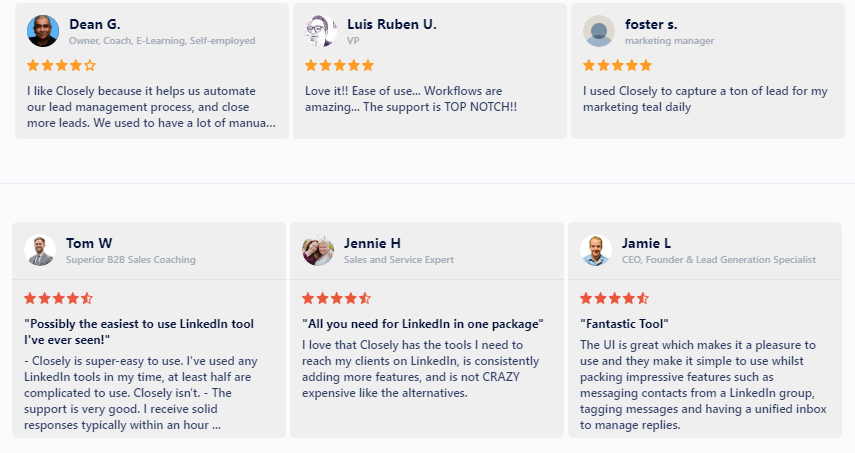
Task: Select the Luis Ruben U. review card text
Action: click(411, 99)
